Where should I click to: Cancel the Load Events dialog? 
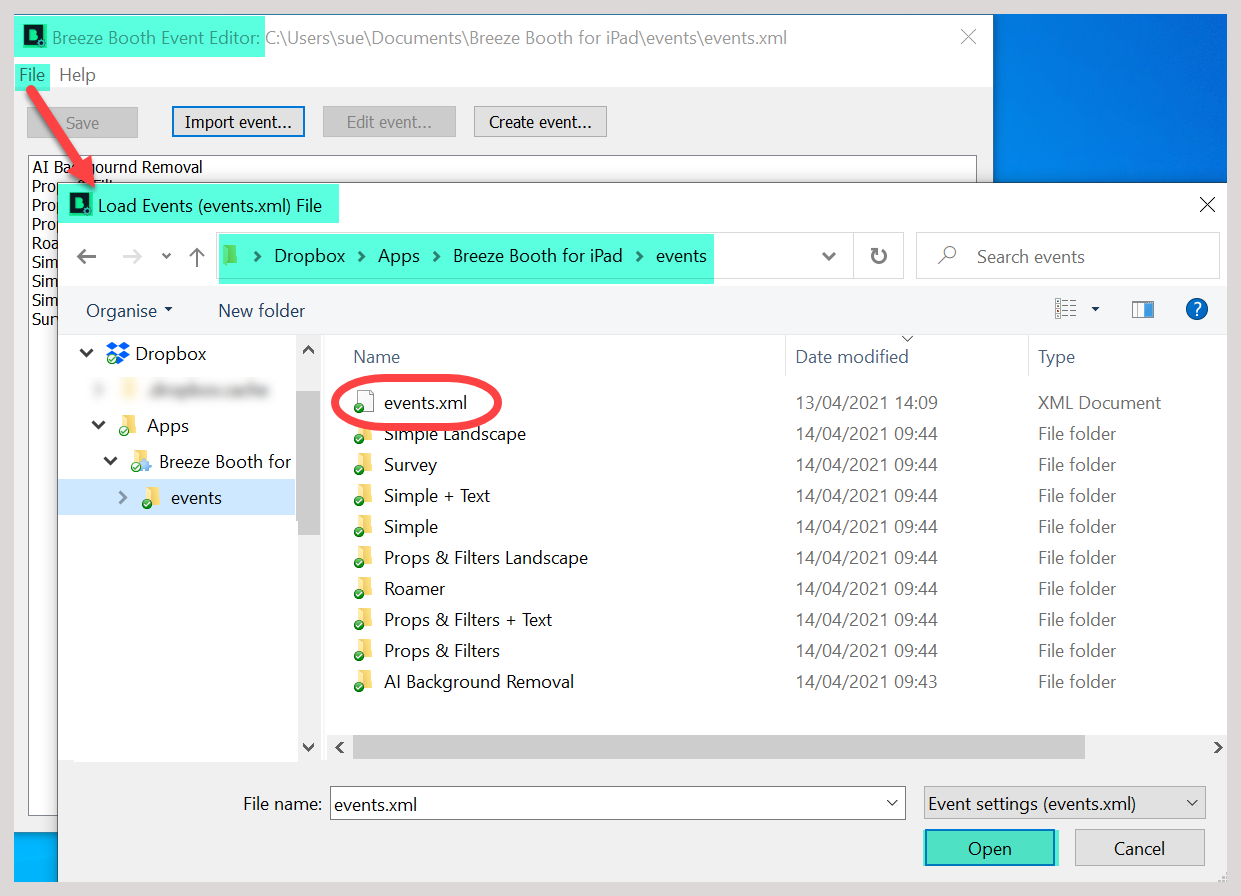1140,848
